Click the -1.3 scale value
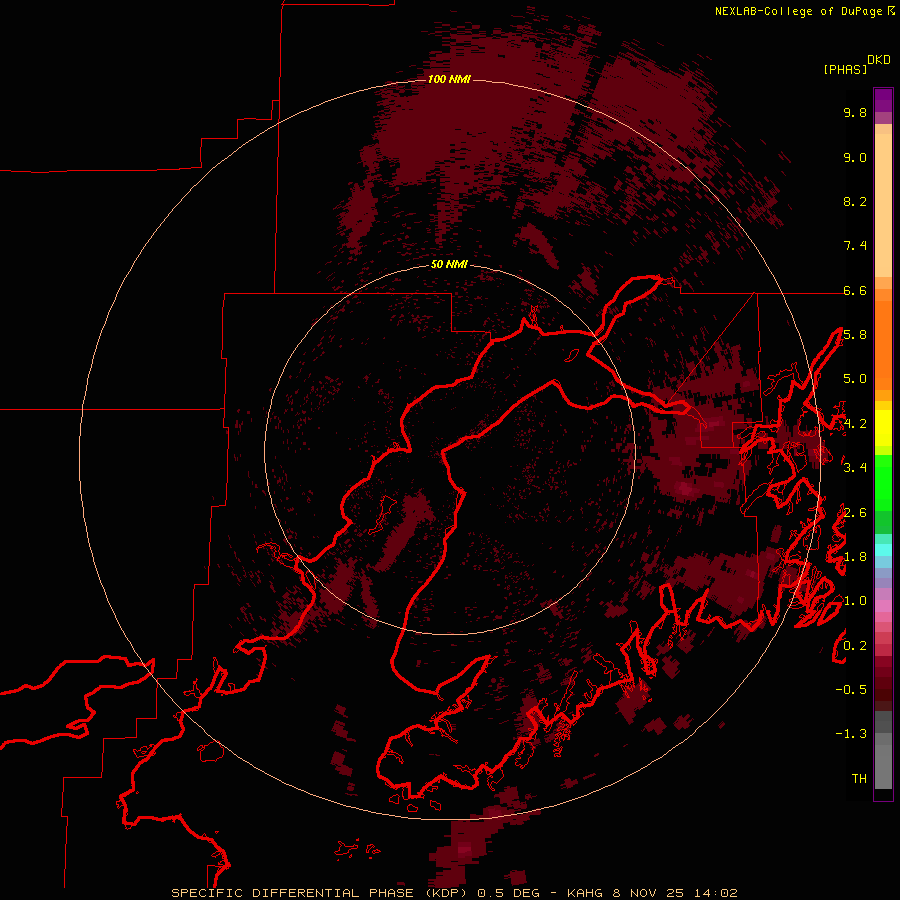900x900 pixels. 851,734
